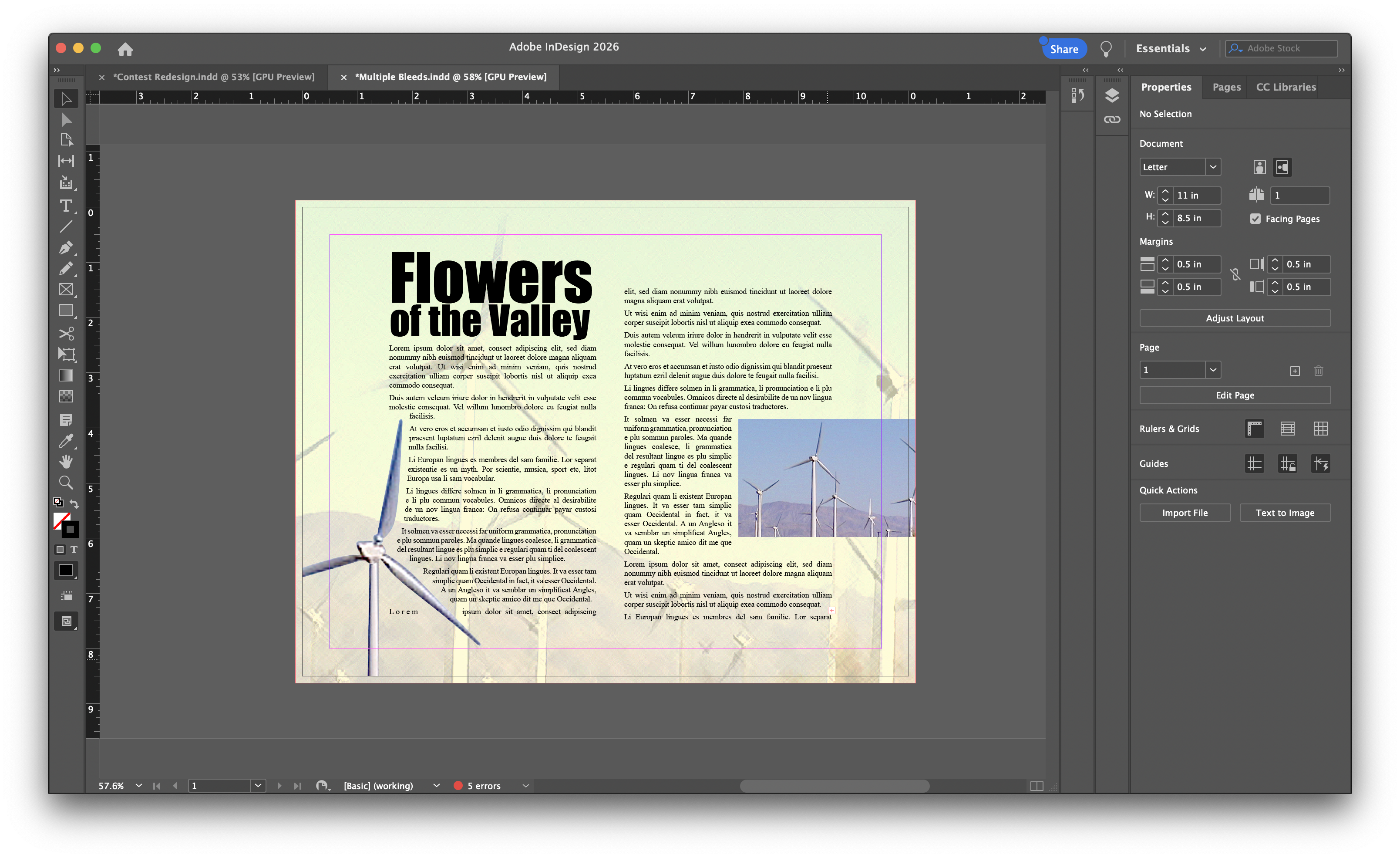1400x858 pixels.
Task: Open the CC Libraries tab
Action: tap(1285, 87)
